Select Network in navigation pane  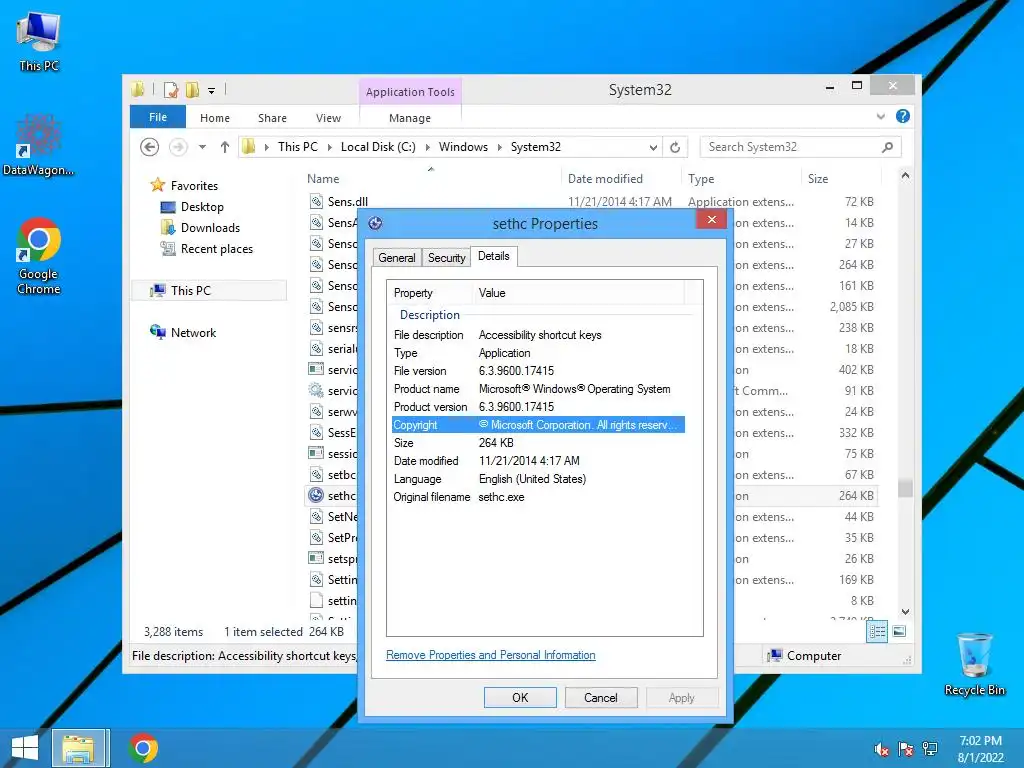[193, 332]
